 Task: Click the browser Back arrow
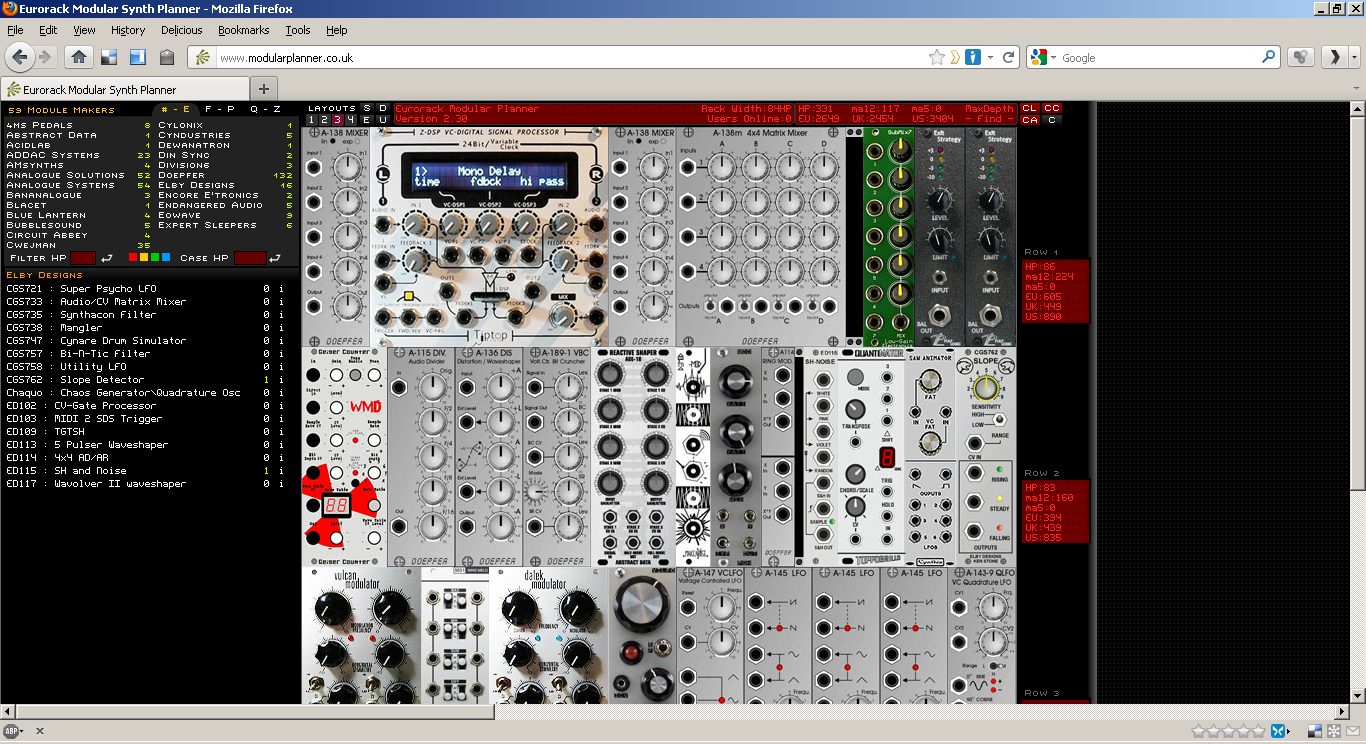[x=22, y=56]
